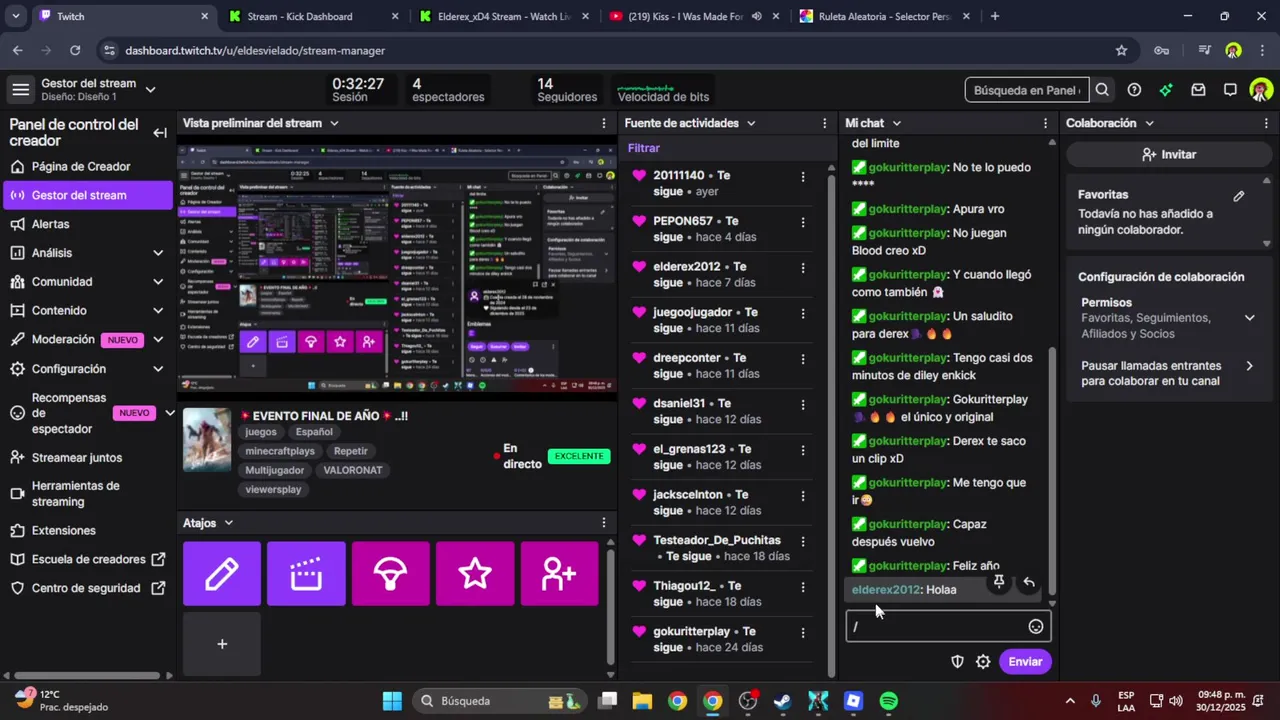This screenshot has height=720, width=1280.
Task: Switch to the Kiss YouTube tab
Action: coord(694,16)
